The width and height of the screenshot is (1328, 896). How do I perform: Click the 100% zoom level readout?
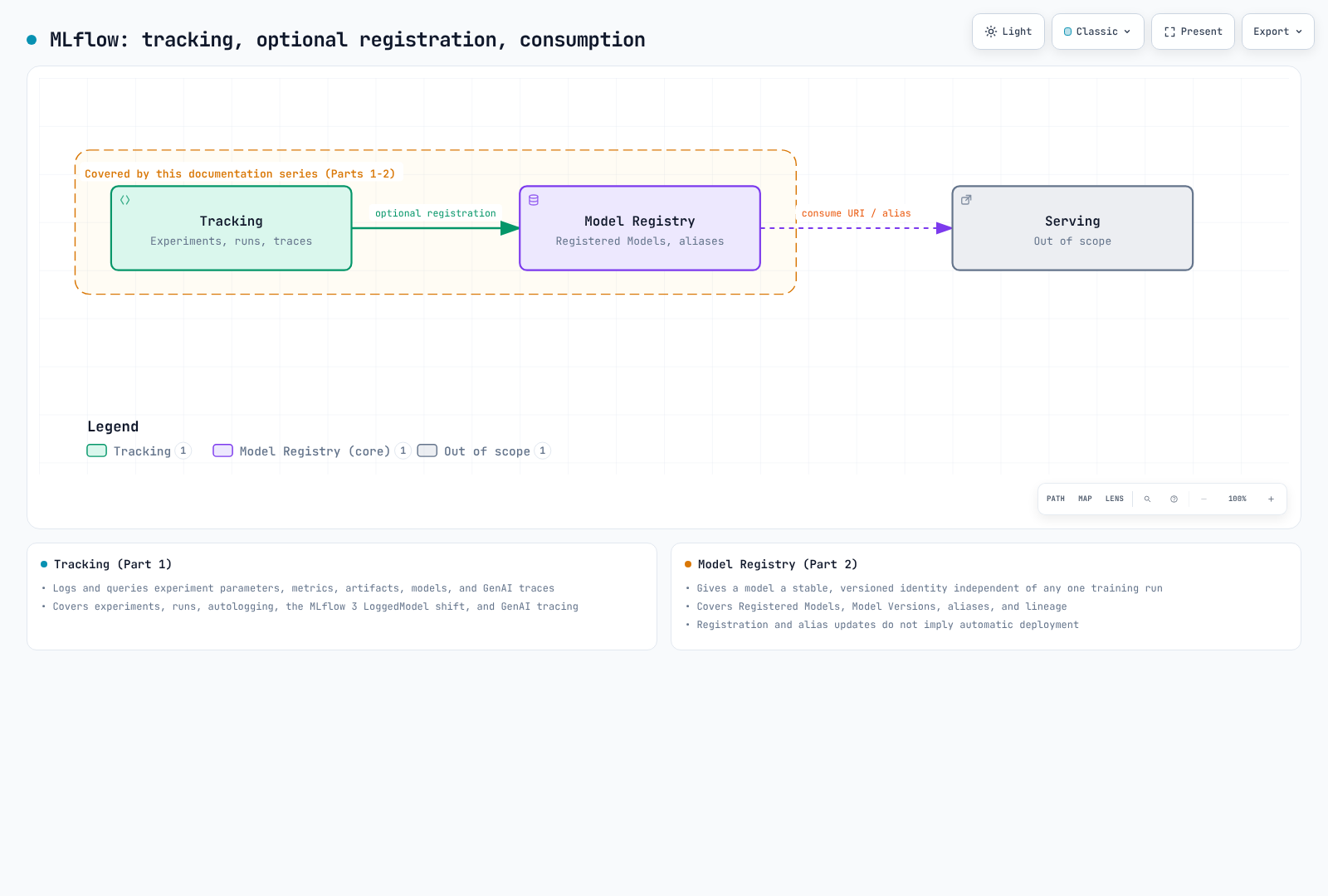click(1238, 499)
